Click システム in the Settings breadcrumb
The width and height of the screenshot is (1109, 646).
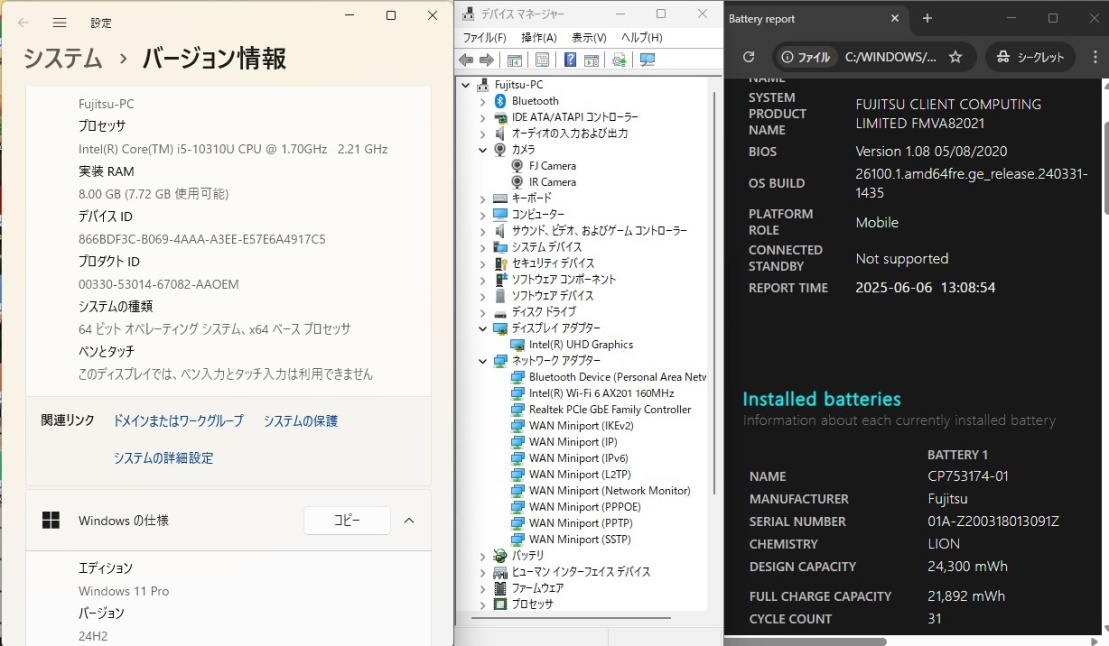pyautogui.click(x=63, y=58)
